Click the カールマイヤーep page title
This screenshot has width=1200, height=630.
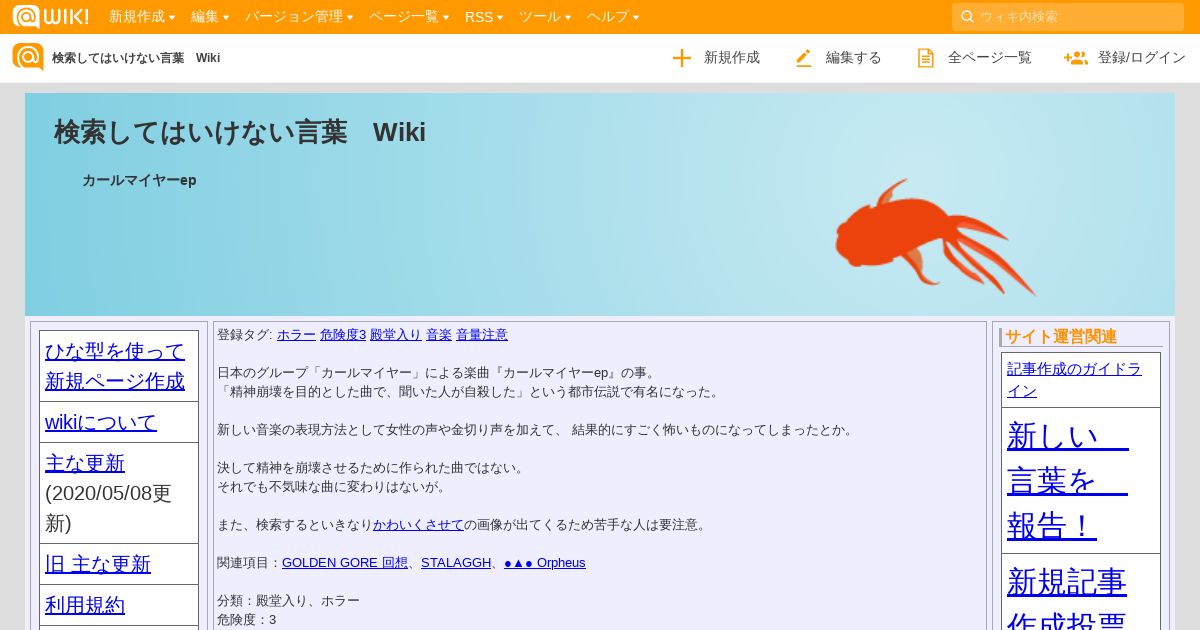139,180
